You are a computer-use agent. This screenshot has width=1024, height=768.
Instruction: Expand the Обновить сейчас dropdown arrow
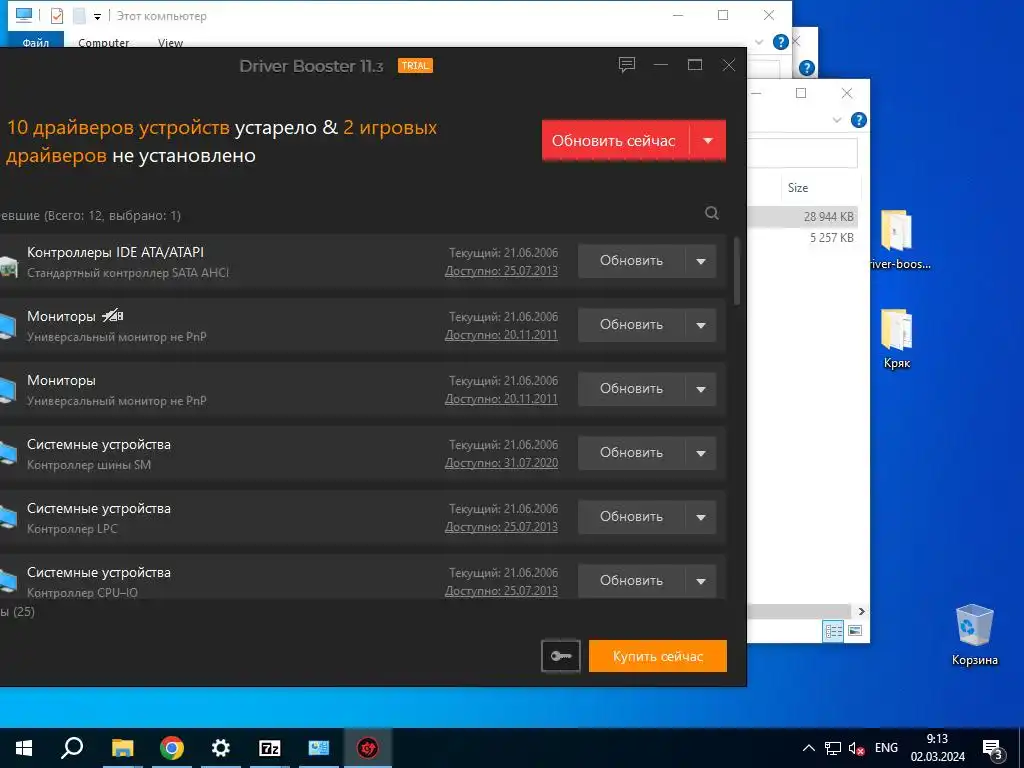(708, 140)
